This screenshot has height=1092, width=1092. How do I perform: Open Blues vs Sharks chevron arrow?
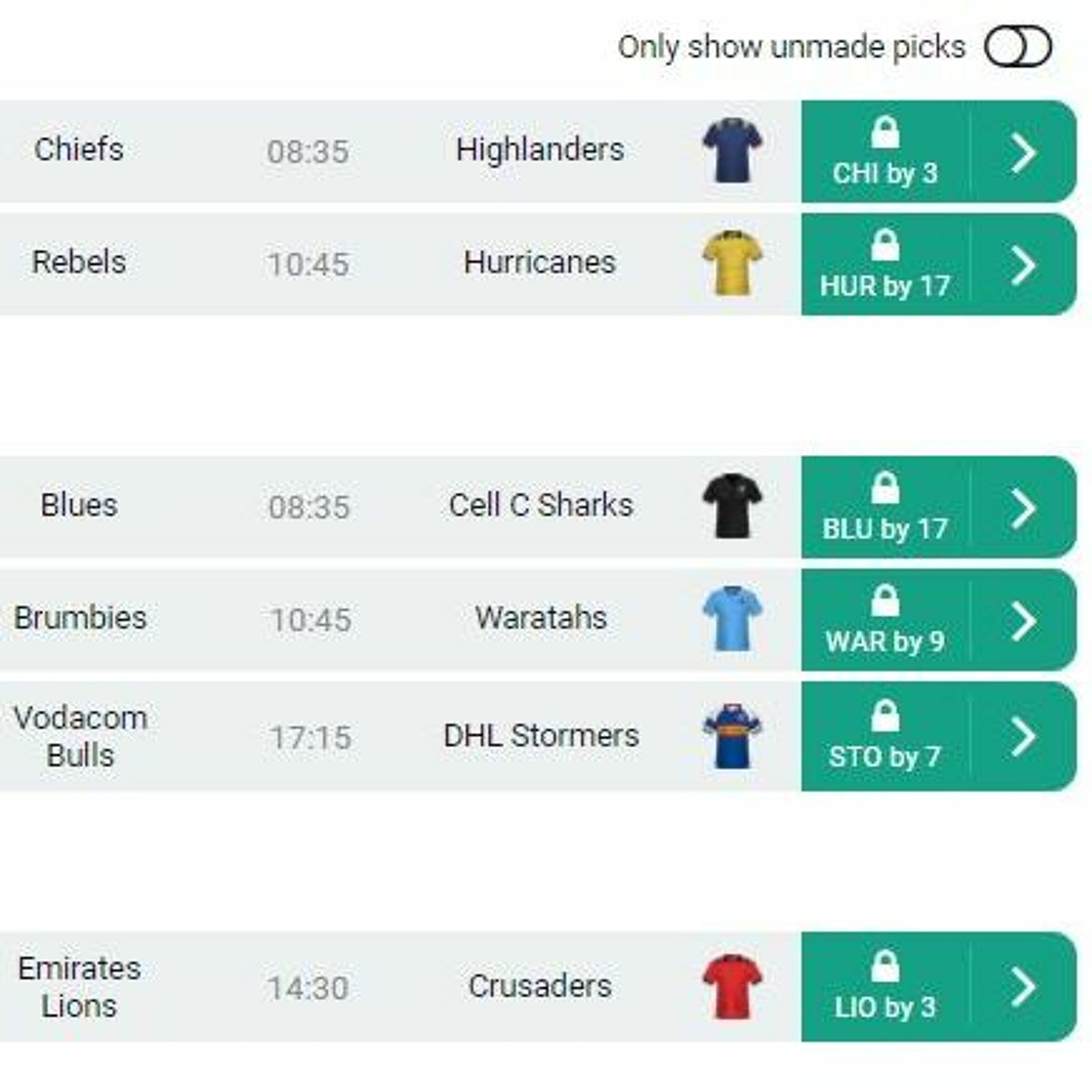point(1023,507)
